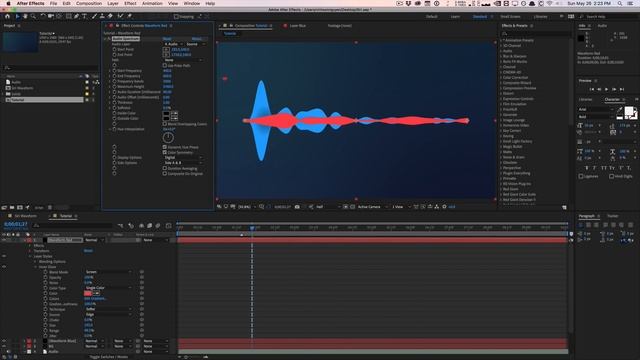
Task: Click the Outside Color eyedropper
Action: (x=174, y=118)
